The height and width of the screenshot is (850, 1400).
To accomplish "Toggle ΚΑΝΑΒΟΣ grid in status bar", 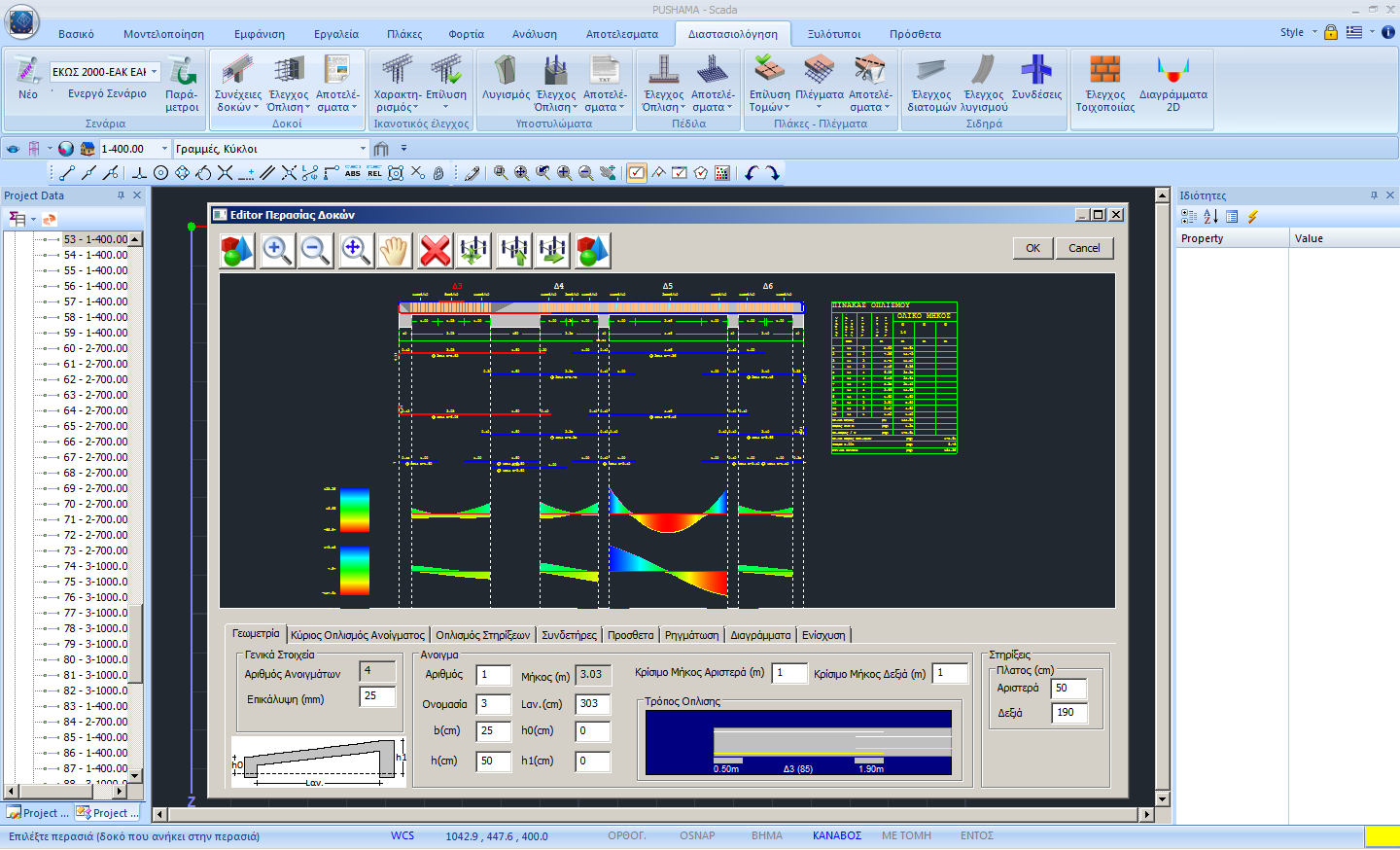I will point(837,835).
